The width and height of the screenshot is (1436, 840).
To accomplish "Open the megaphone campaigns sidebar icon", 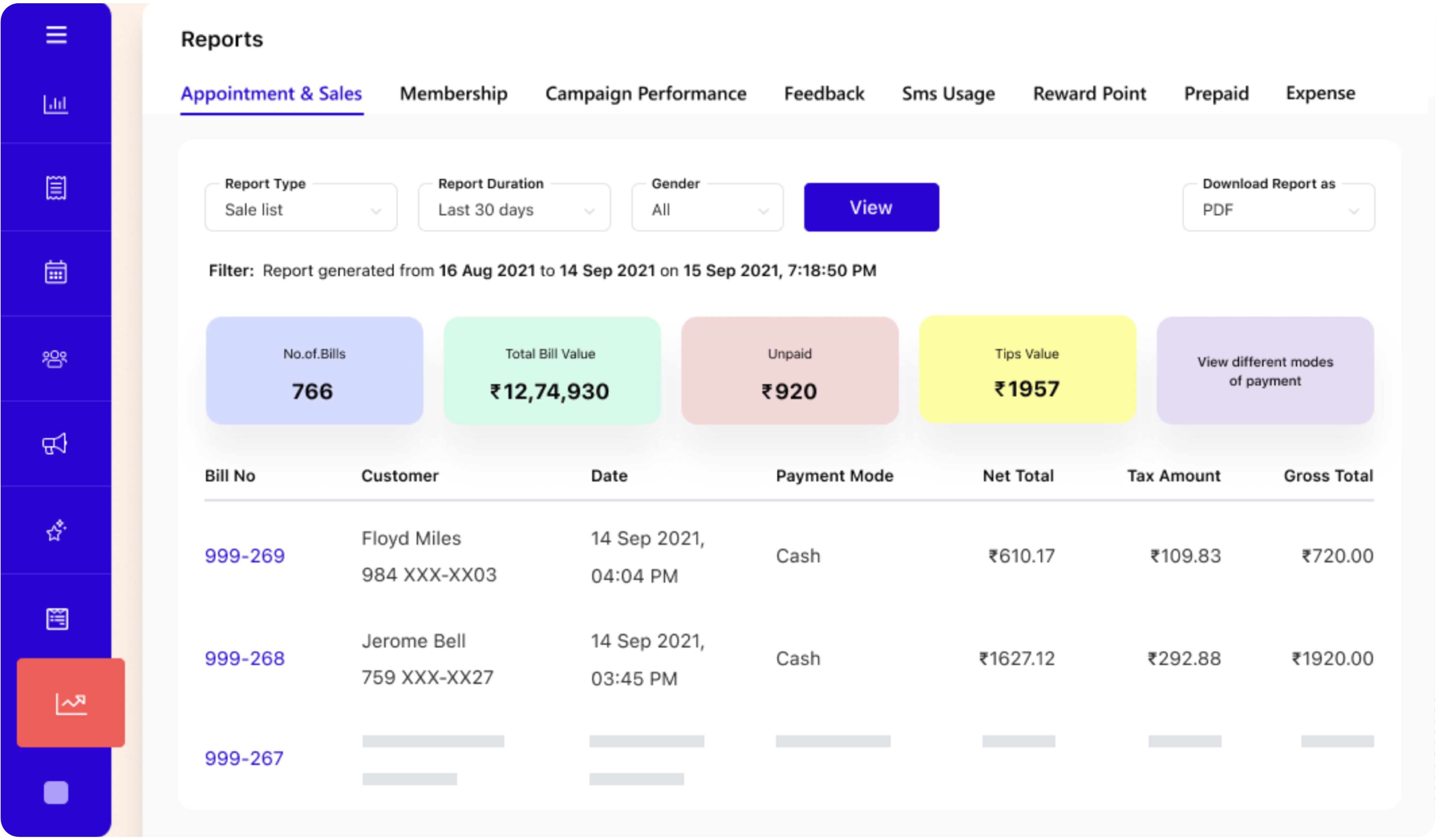I will coord(55,443).
